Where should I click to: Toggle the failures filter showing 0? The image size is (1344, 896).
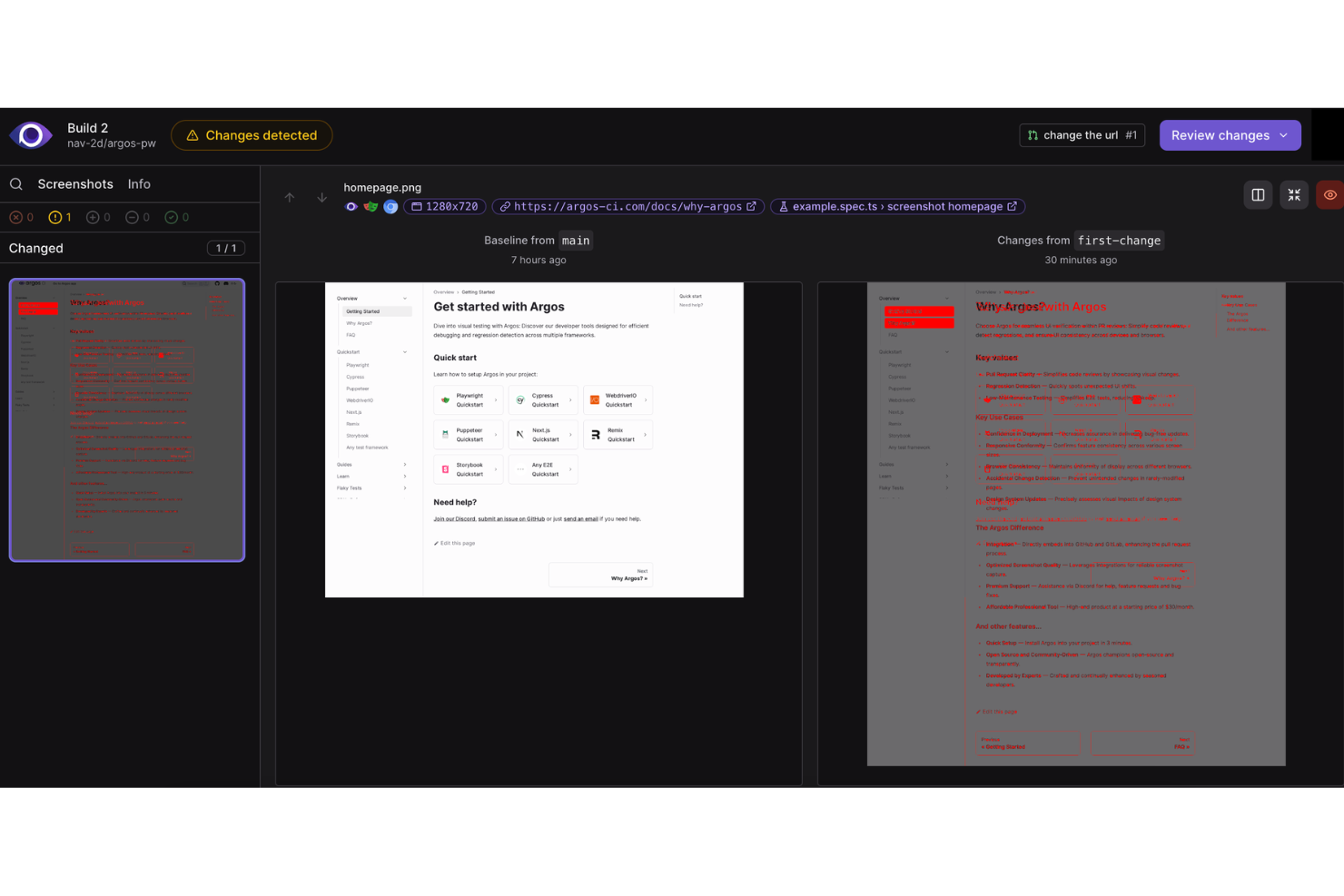22,218
